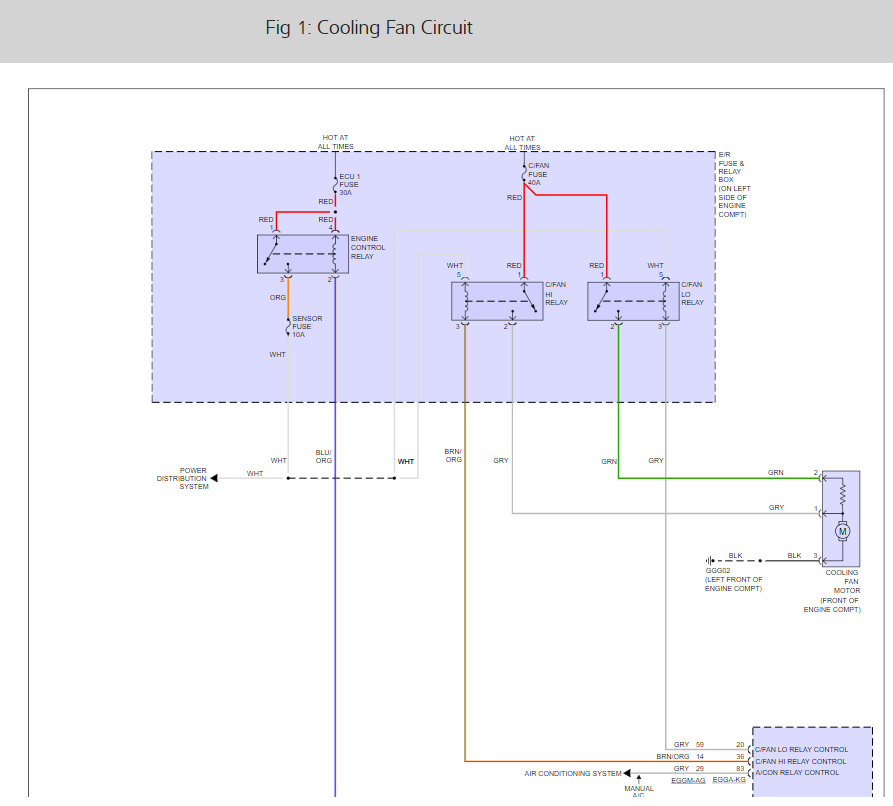The height and width of the screenshot is (806, 893).
Task: Click the 'GRY 59' label near pin 20
Action: 689,744
